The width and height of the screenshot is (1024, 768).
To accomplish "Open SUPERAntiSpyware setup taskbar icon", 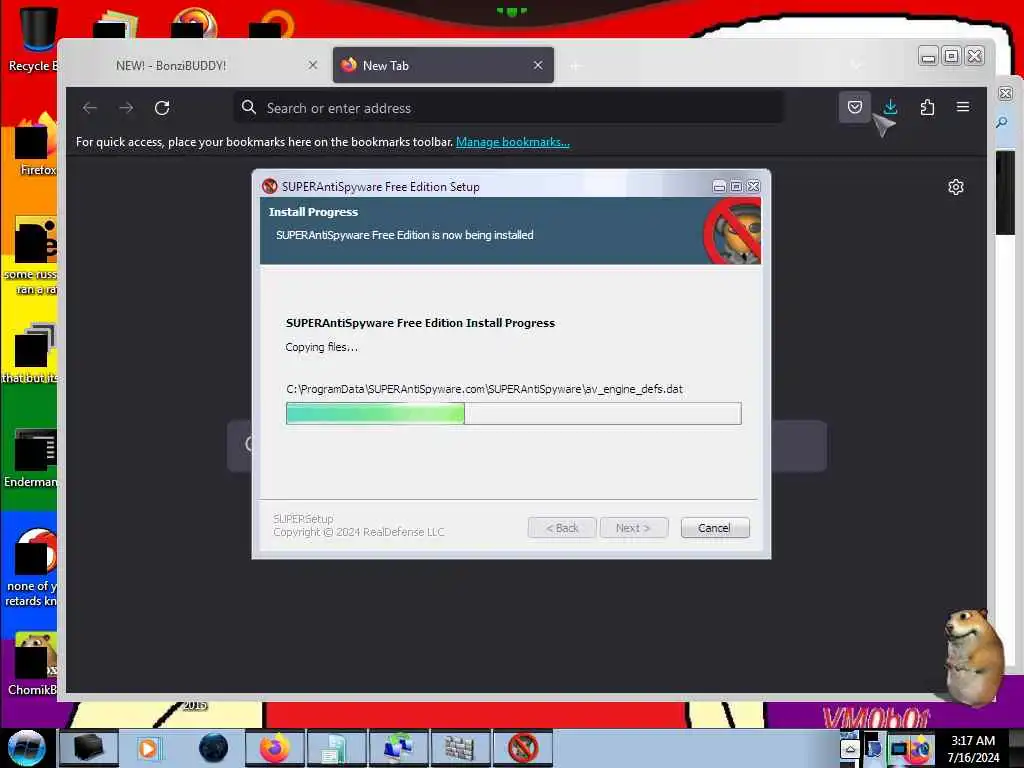I will coord(523,748).
